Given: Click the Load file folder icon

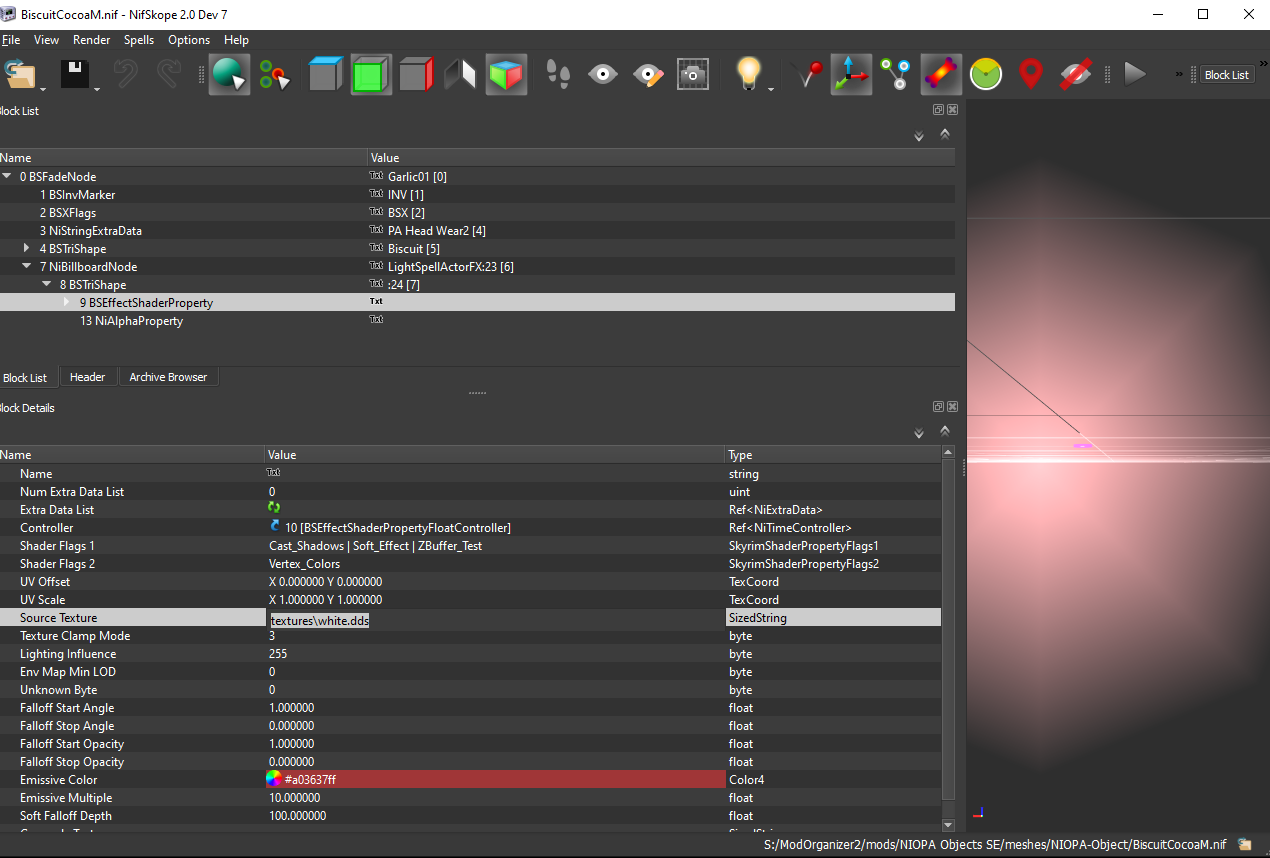Looking at the screenshot, I should coord(18,75).
